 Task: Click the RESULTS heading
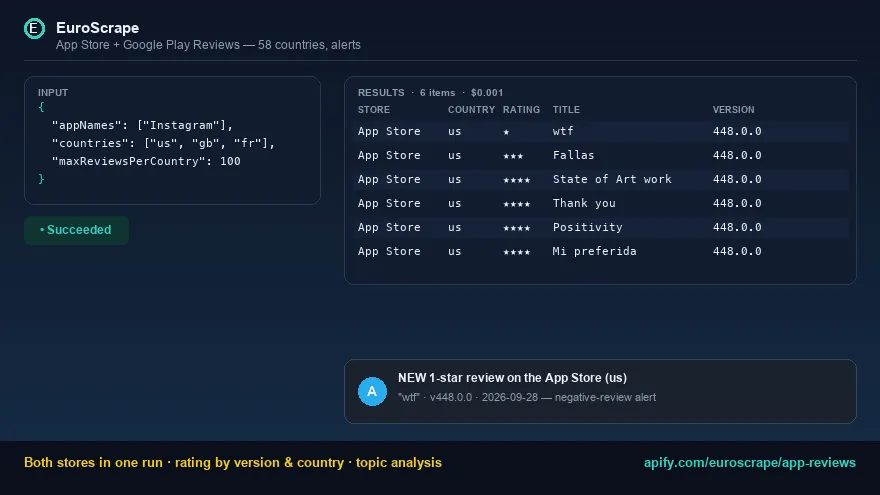[381, 93]
